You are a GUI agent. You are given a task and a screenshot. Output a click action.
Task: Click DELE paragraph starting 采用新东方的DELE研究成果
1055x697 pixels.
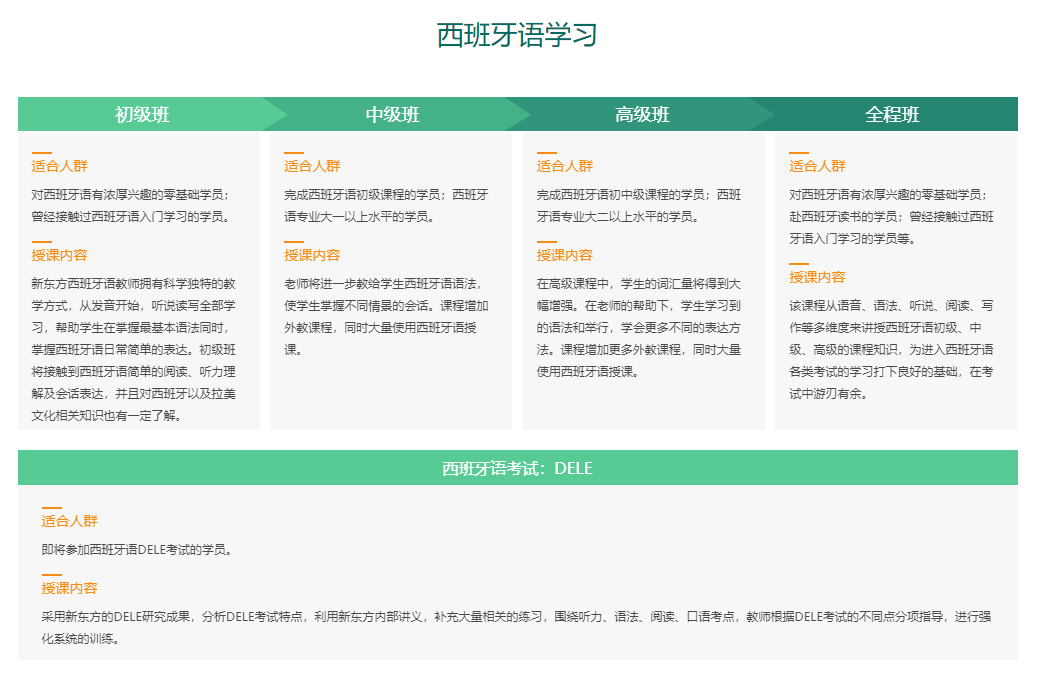point(515,627)
